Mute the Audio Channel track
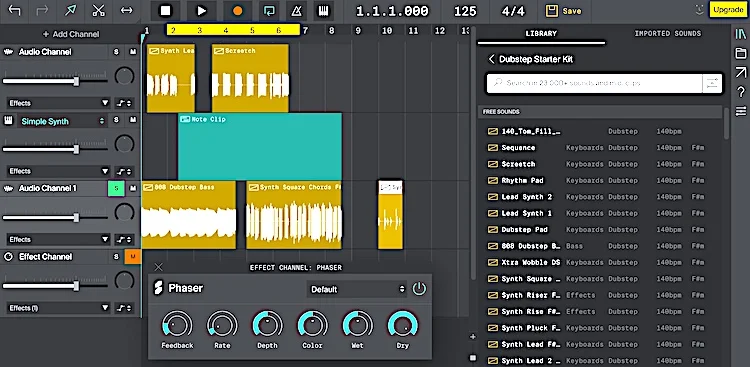Image resolution: width=750 pixels, height=367 pixels. 133,52
